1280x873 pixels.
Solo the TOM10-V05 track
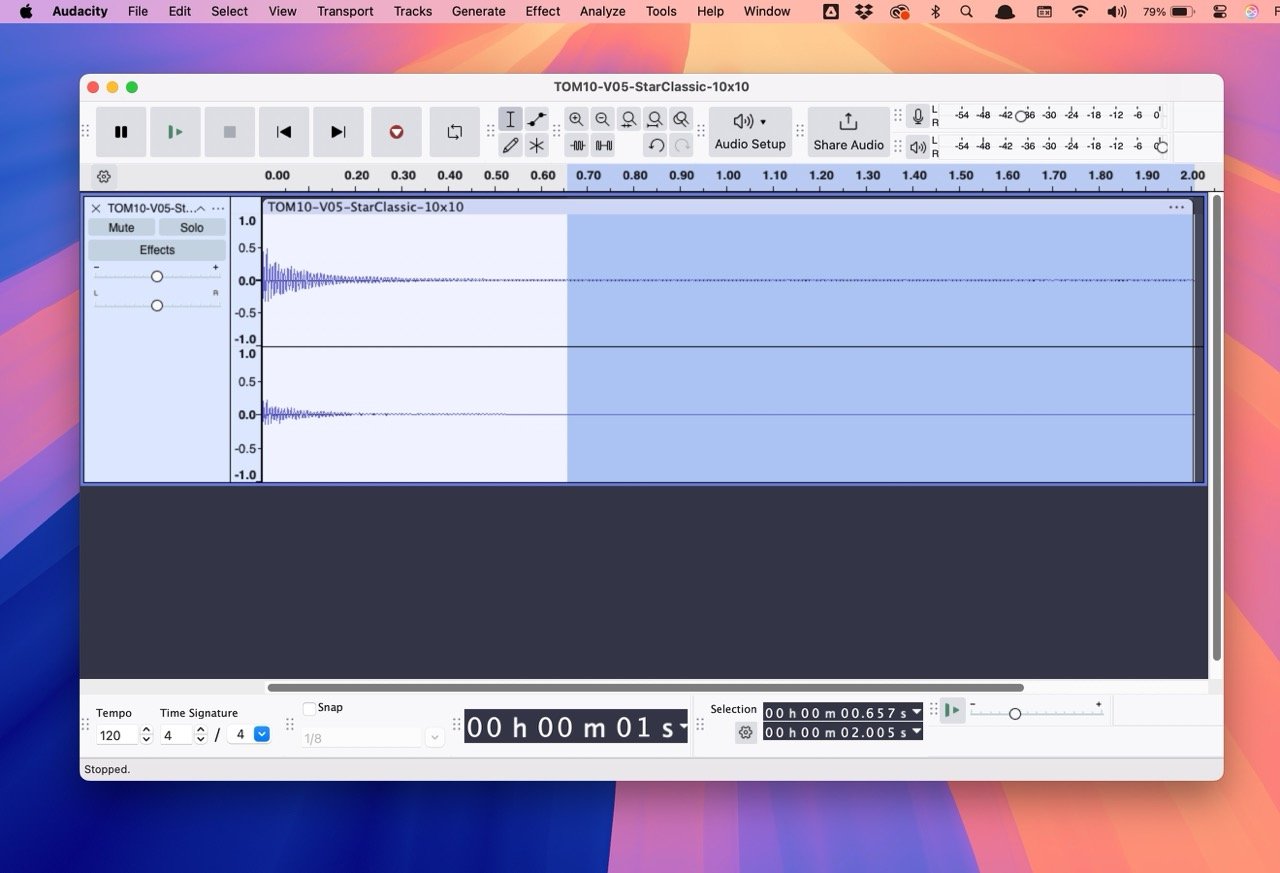click(192, 228)
